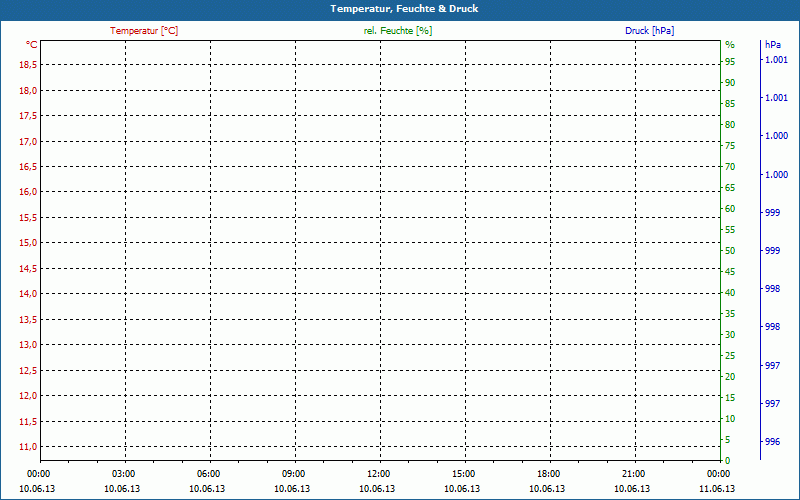Click the 06:00 time axis label
The width and height of the screenshot is (800, 500).
tap(209, 474)
